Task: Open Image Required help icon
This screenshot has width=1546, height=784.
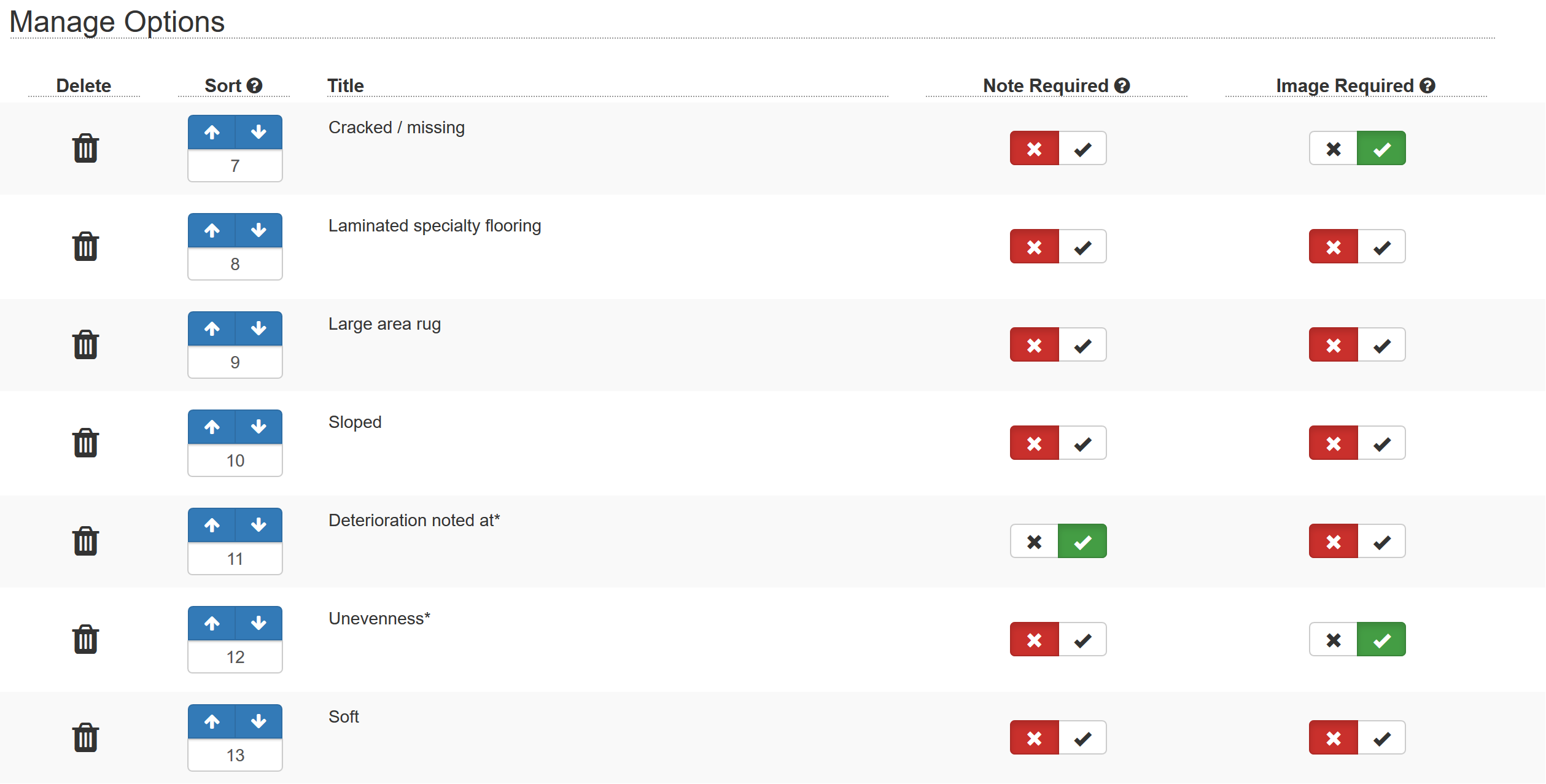Action: click(1428, 86)
